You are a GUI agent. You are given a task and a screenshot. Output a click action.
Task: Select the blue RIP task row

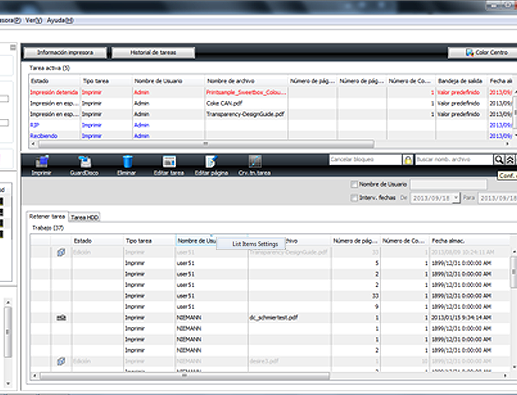[x=270, y=125]
